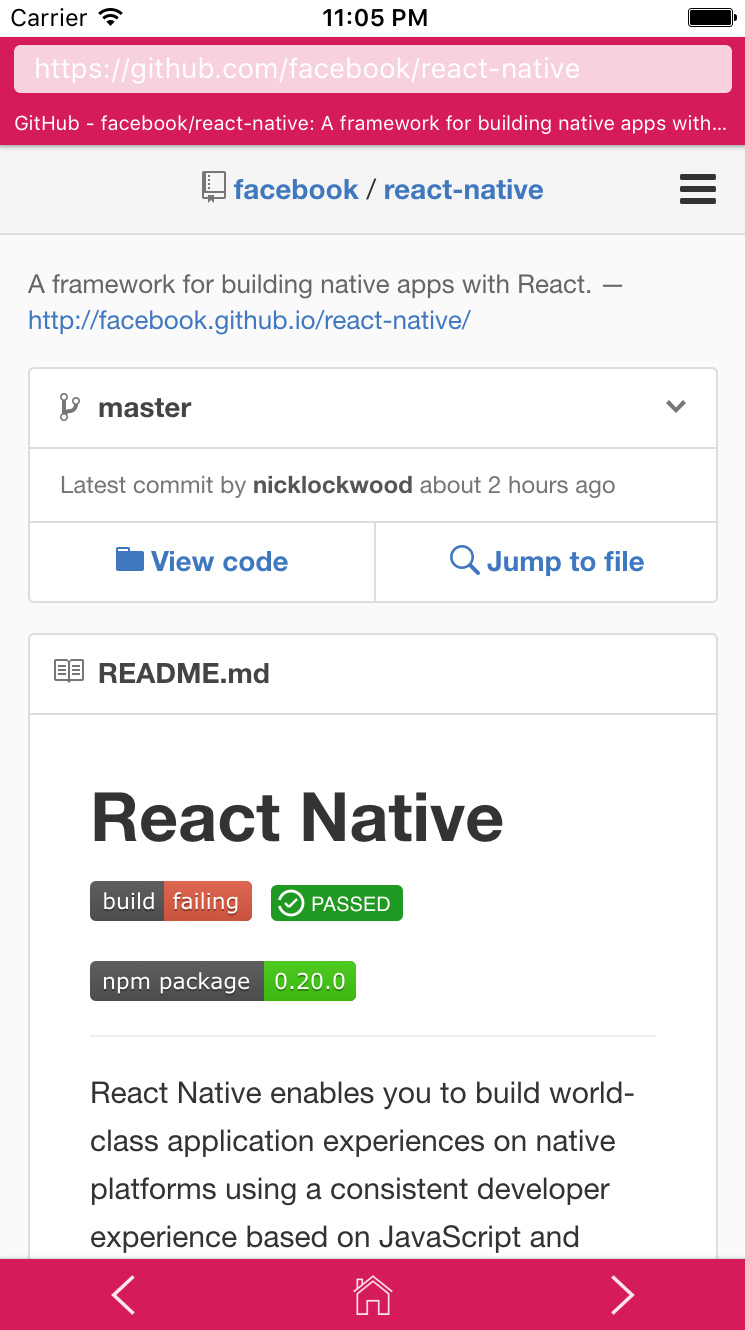Click the page title text under URL bar
This screenshot has width=745, height=1330.
370,123
